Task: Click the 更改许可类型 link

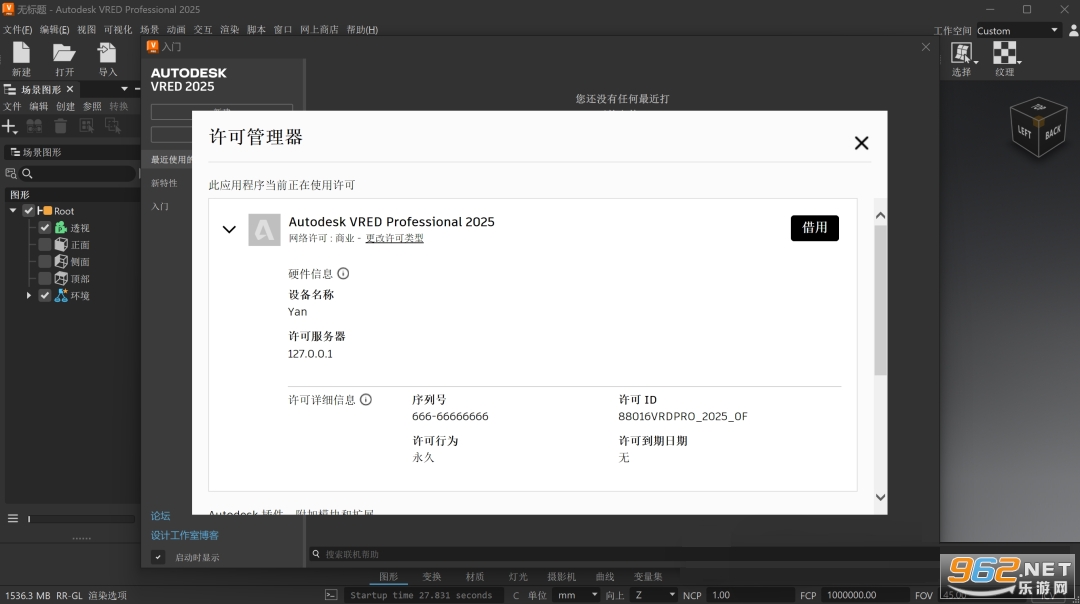Action: pos(394,238)
